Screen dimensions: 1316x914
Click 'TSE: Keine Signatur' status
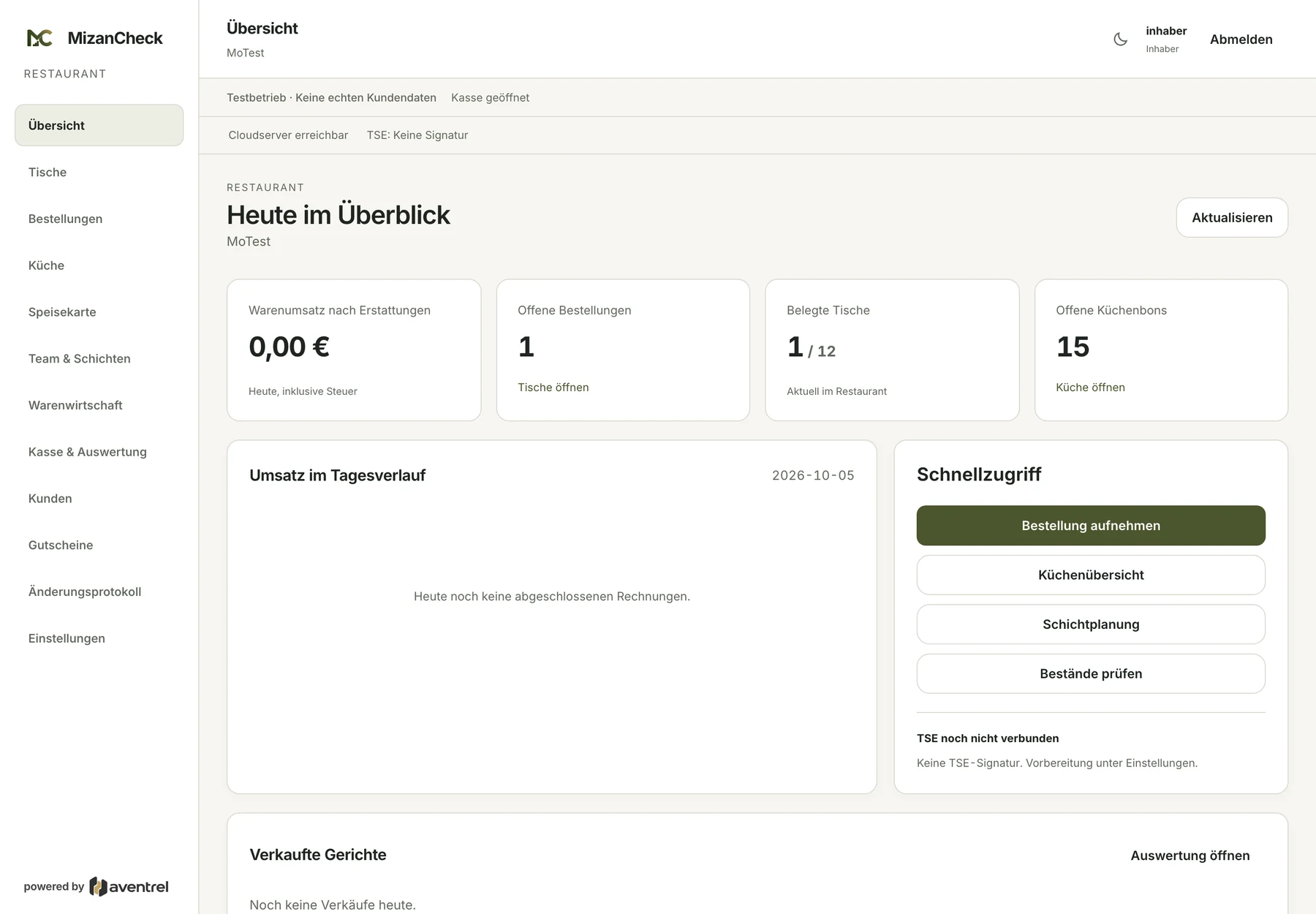click(417, 135)
